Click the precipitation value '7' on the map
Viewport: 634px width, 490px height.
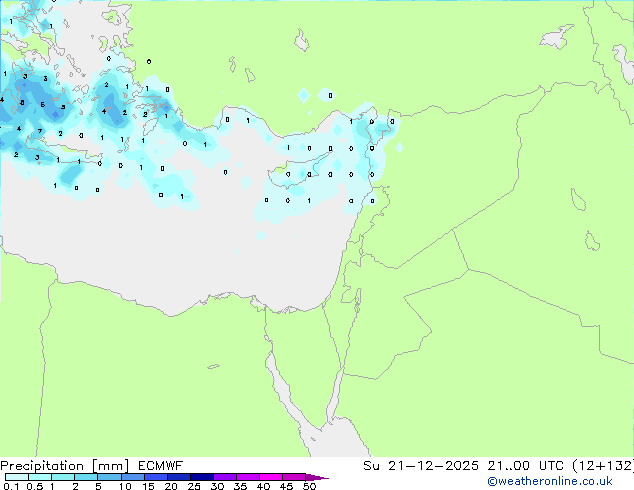[x=40, y=131]
